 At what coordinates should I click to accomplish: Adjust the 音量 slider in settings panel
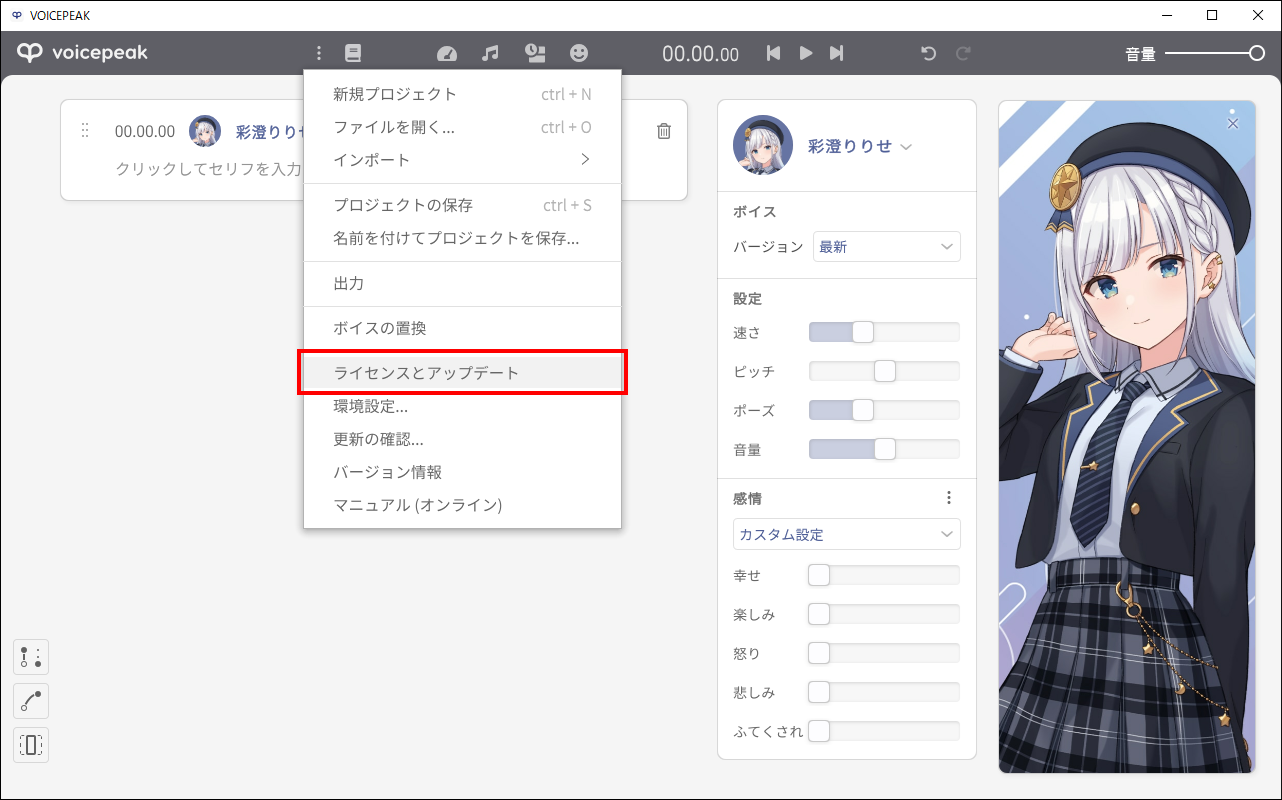(884, 449)
